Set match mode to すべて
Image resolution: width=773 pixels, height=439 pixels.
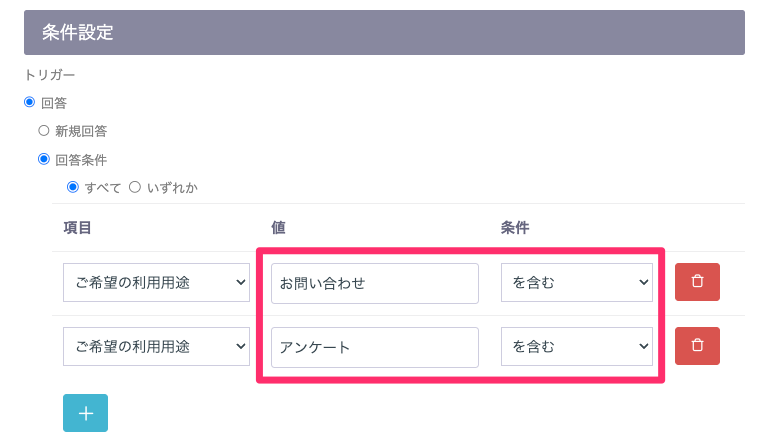(72, 187)
